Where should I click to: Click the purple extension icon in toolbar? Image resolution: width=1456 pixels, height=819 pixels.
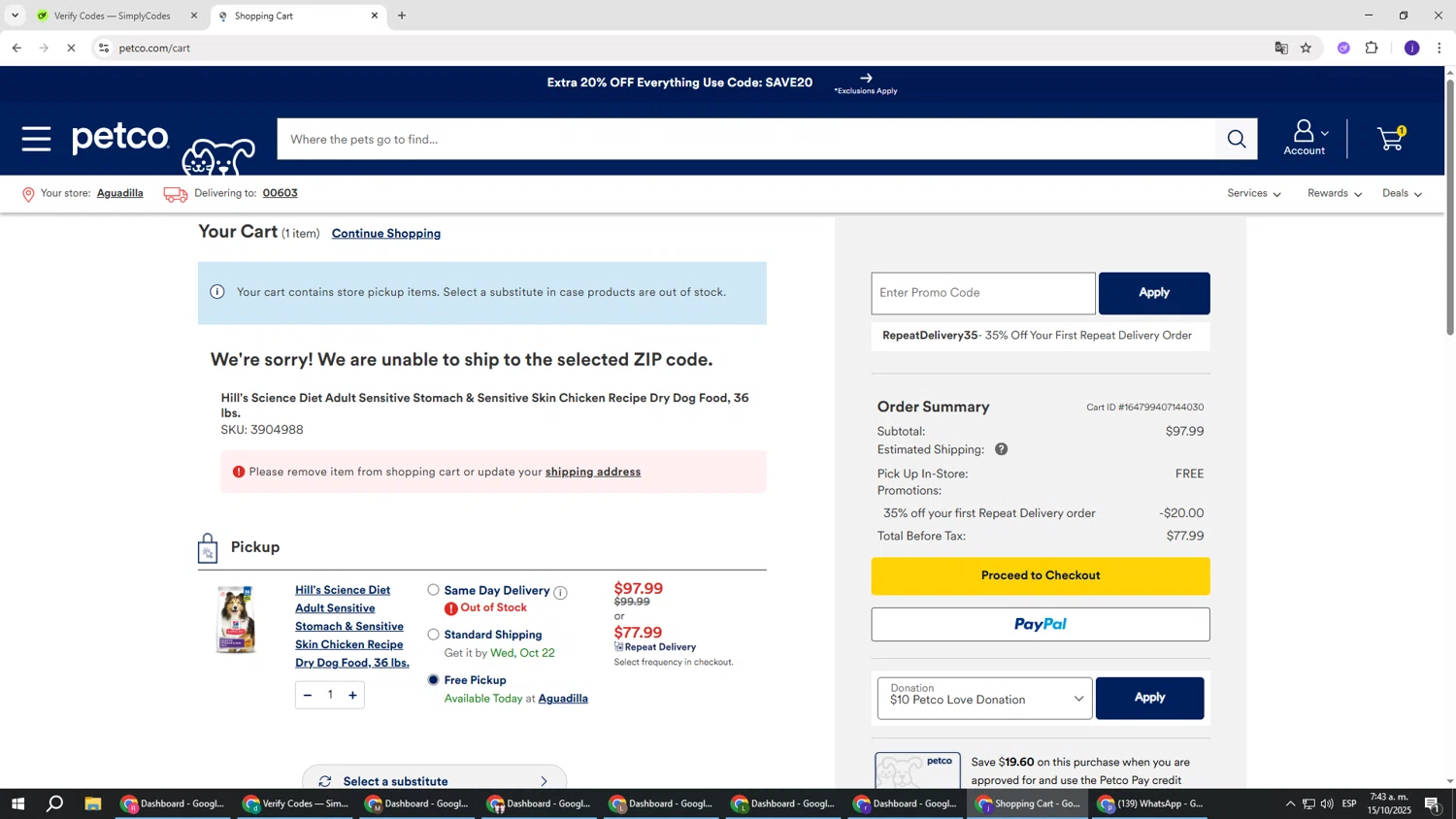(1343, 48)
